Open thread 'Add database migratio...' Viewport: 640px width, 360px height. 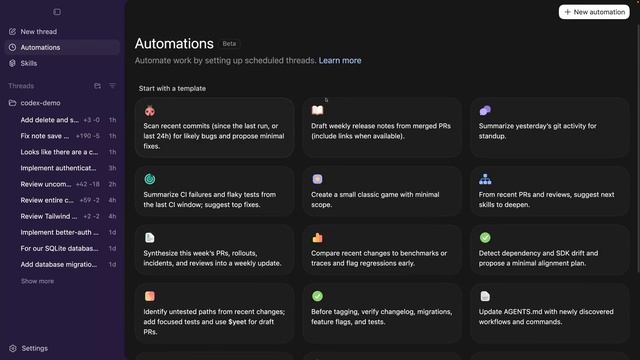[62, 264]
